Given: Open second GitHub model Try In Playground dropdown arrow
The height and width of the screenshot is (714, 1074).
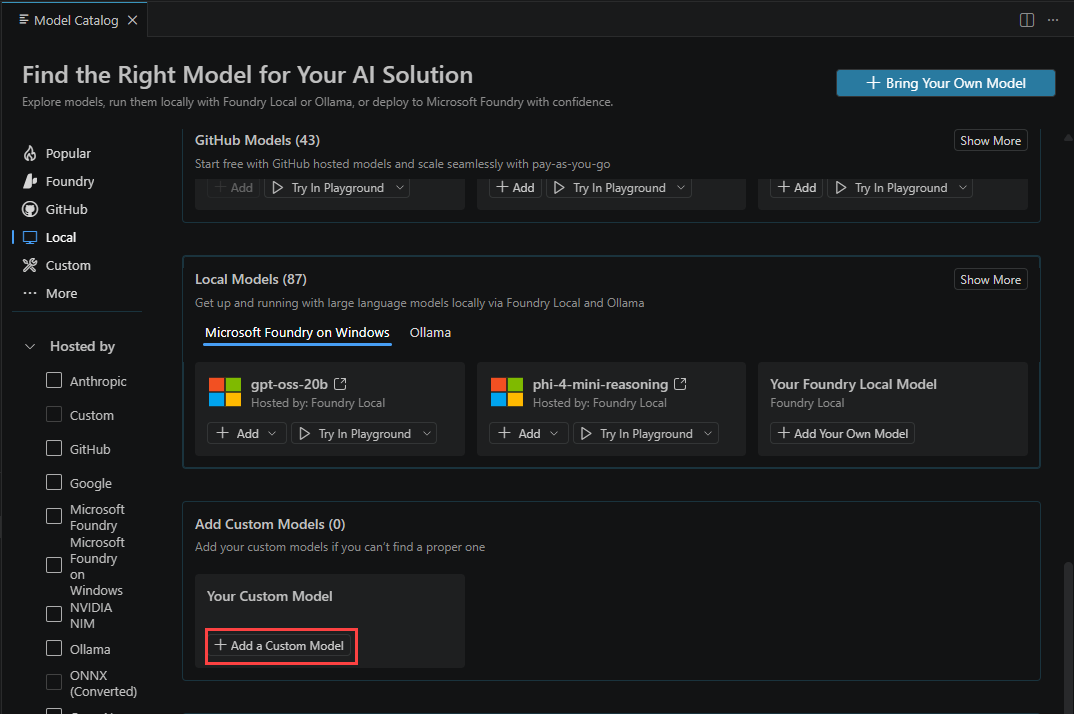Looking at the screenshot, I should click(682, 188).
